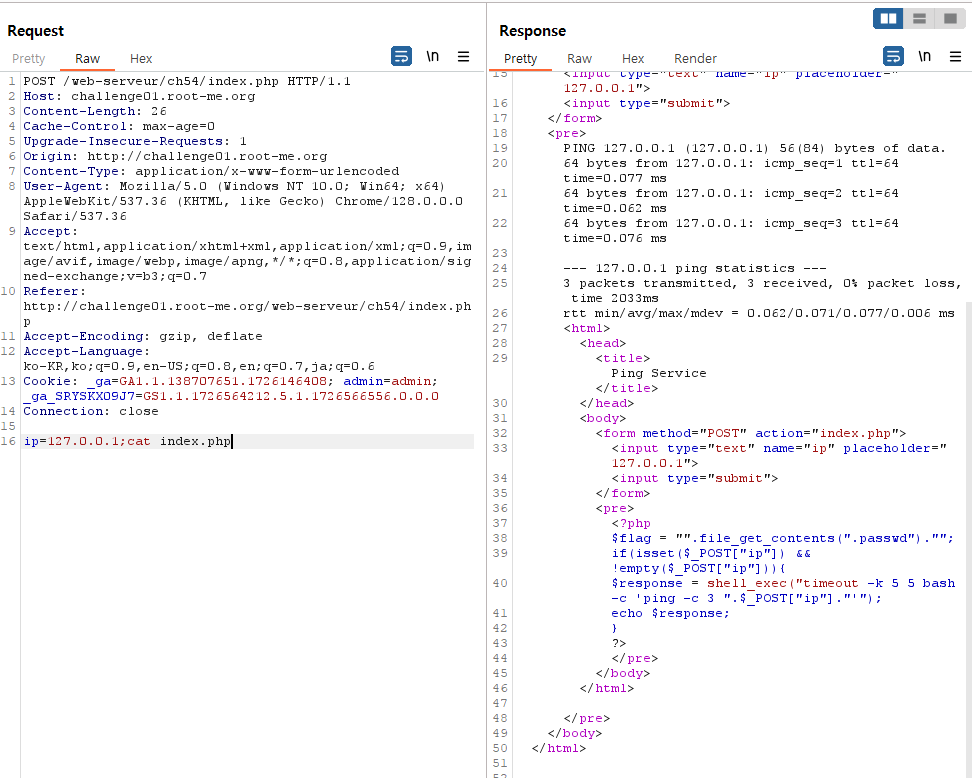Switch Request view to Hex tab

point(141,58)
